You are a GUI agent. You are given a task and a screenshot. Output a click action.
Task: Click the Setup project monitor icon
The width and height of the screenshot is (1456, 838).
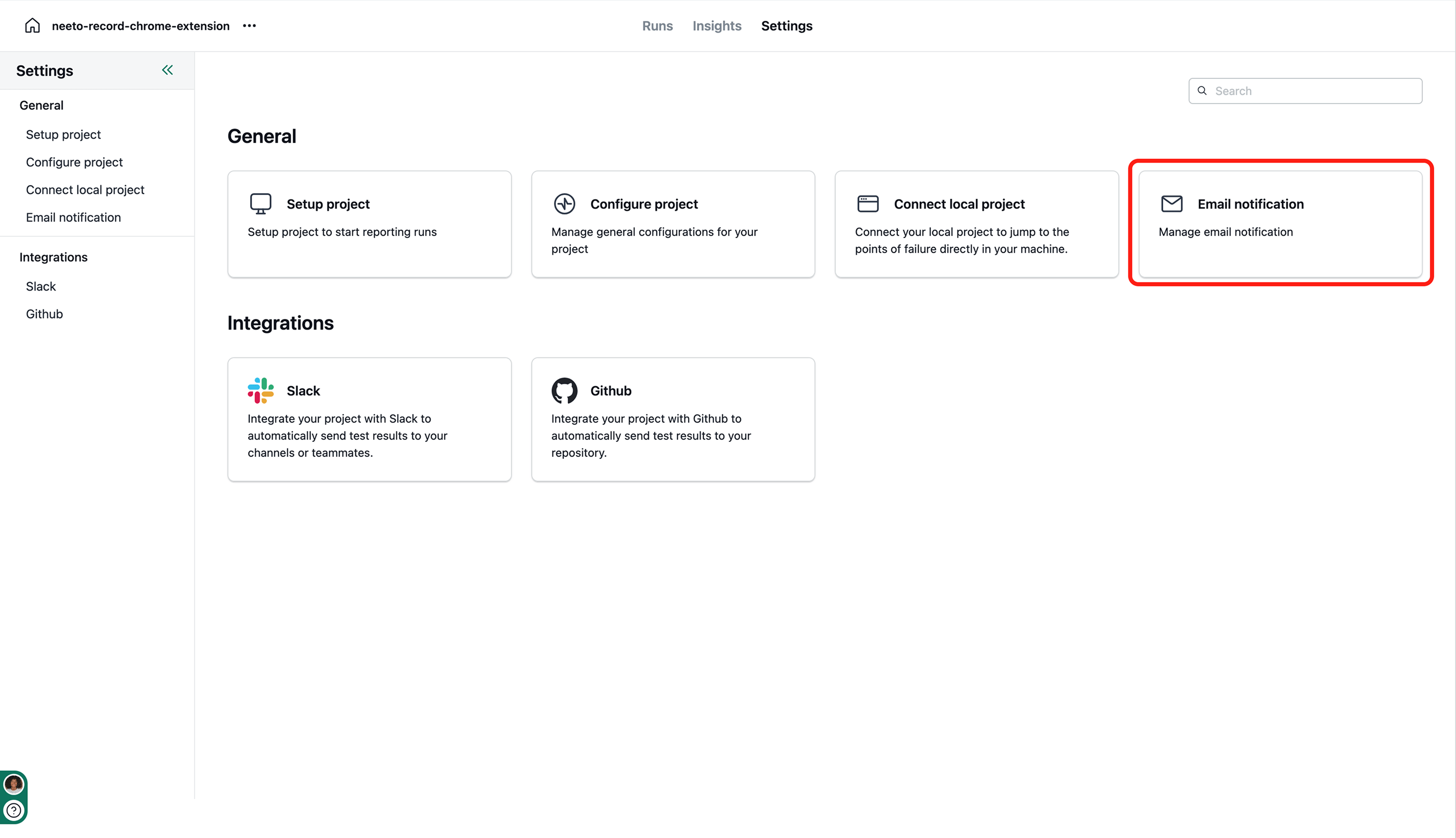pyautogui.click(x=260, y=204)
